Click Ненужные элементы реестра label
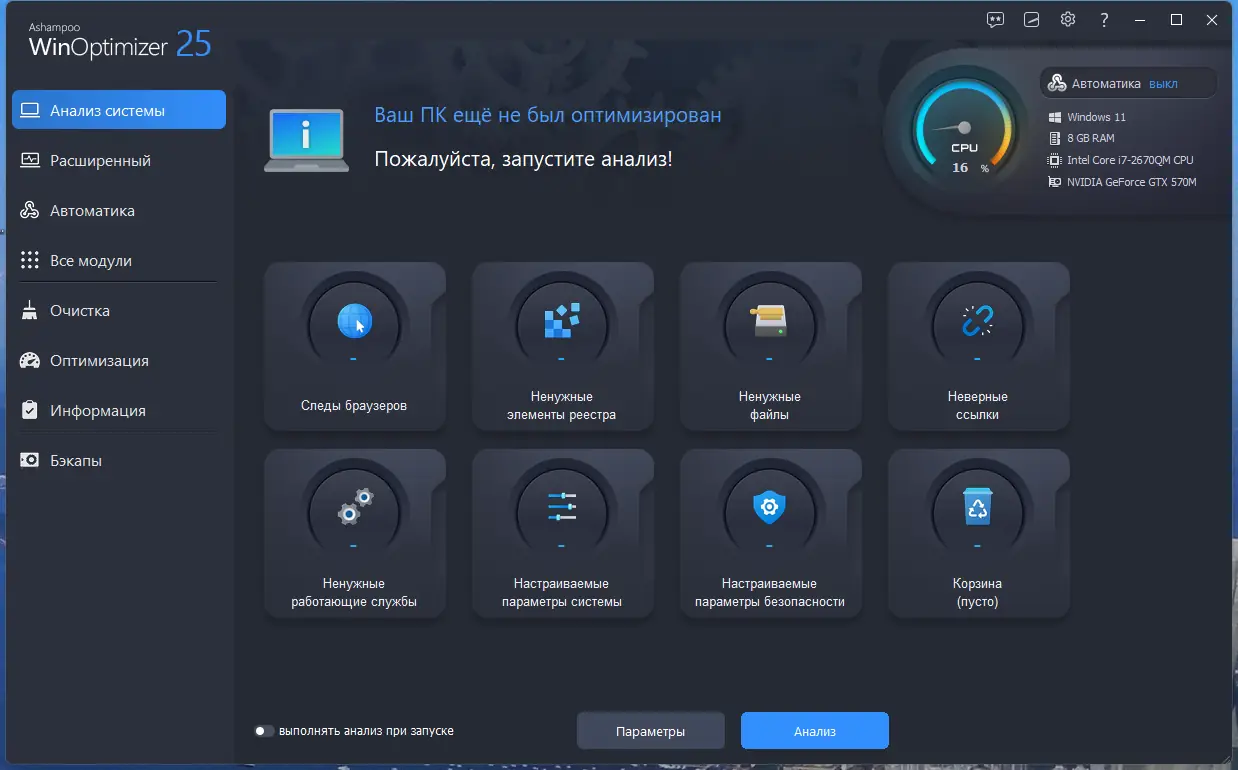 pos(561,406)
